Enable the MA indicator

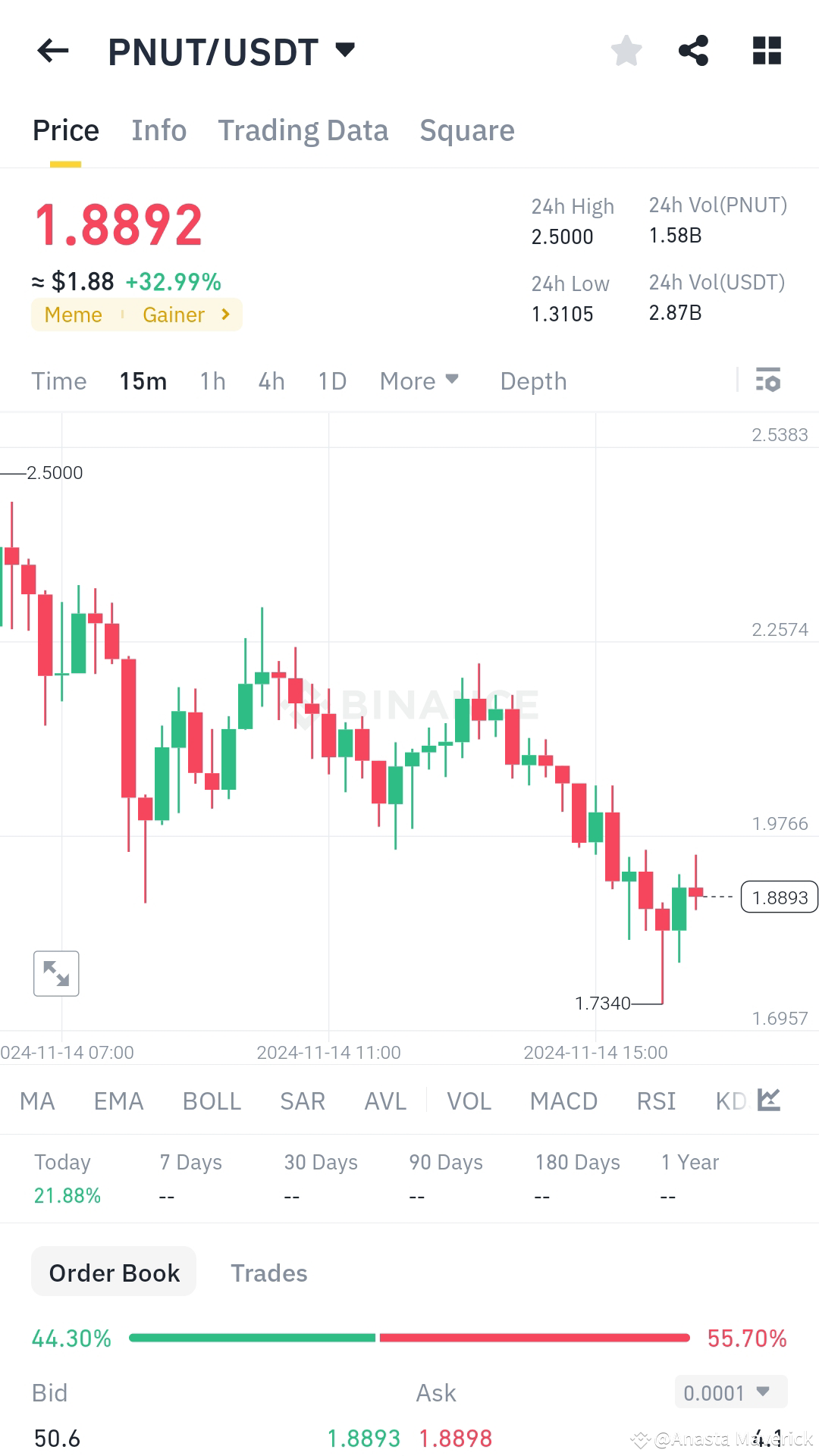coord(36,1101)
